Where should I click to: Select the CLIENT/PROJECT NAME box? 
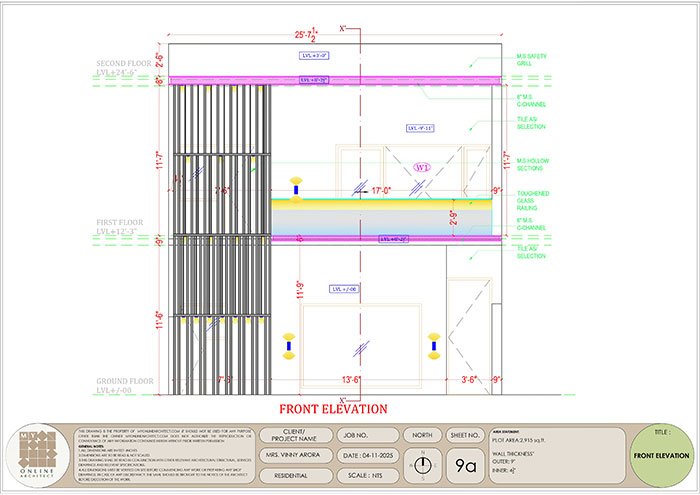pos(296,435)
